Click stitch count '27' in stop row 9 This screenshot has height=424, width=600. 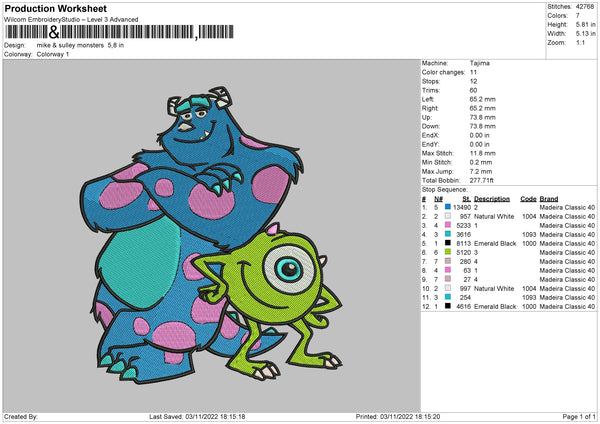467,279
